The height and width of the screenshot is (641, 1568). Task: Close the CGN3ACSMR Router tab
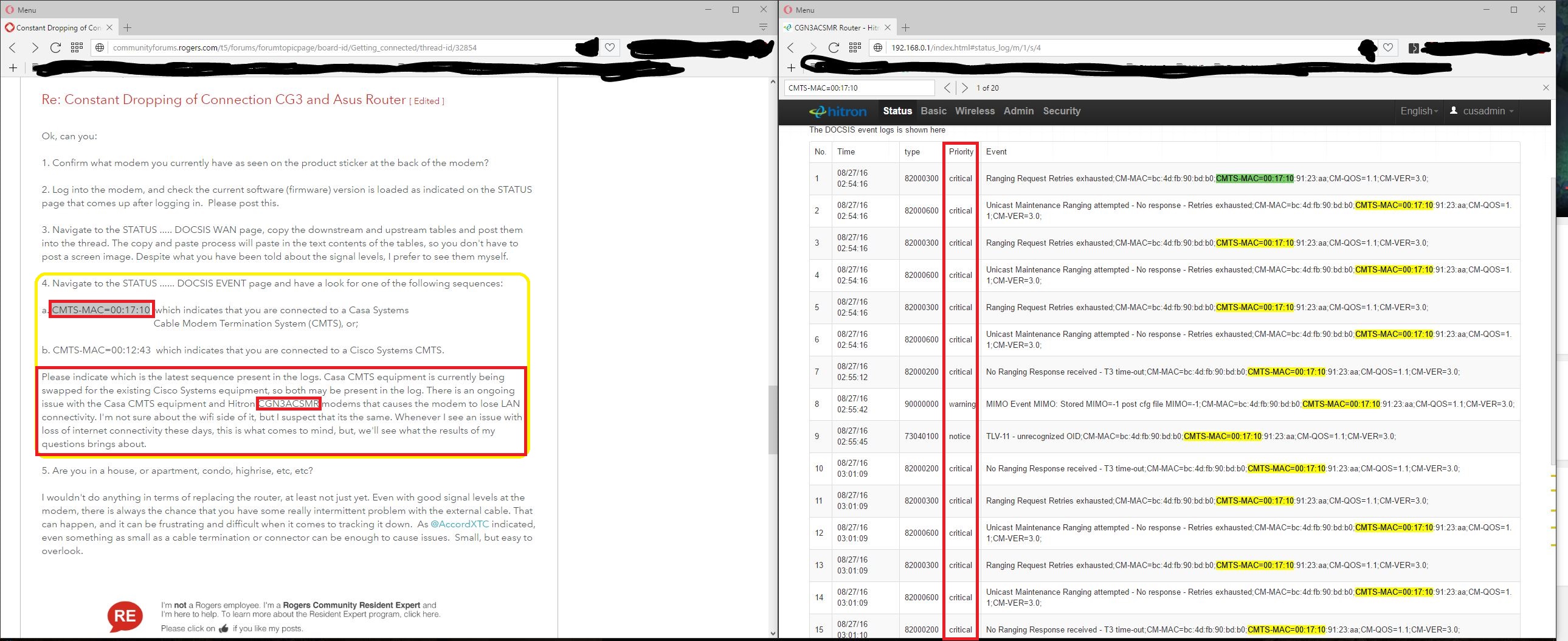(x=888, y=27)
